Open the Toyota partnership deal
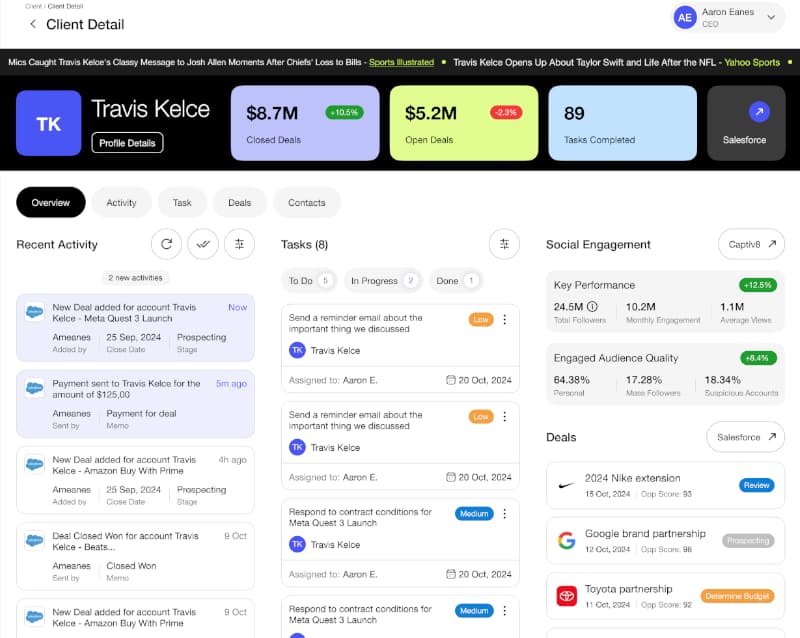Screen dimensions: 800x638 click(665, 596)
